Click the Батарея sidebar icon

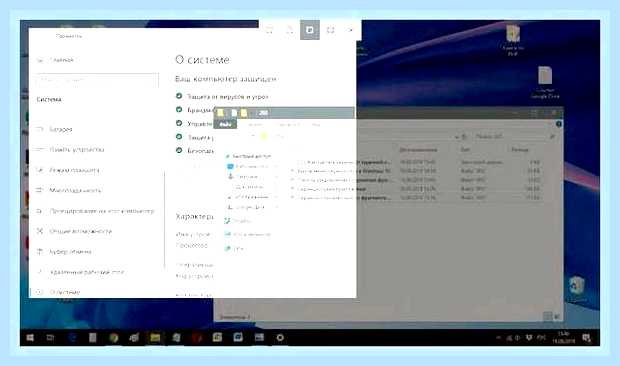point(40,129)
